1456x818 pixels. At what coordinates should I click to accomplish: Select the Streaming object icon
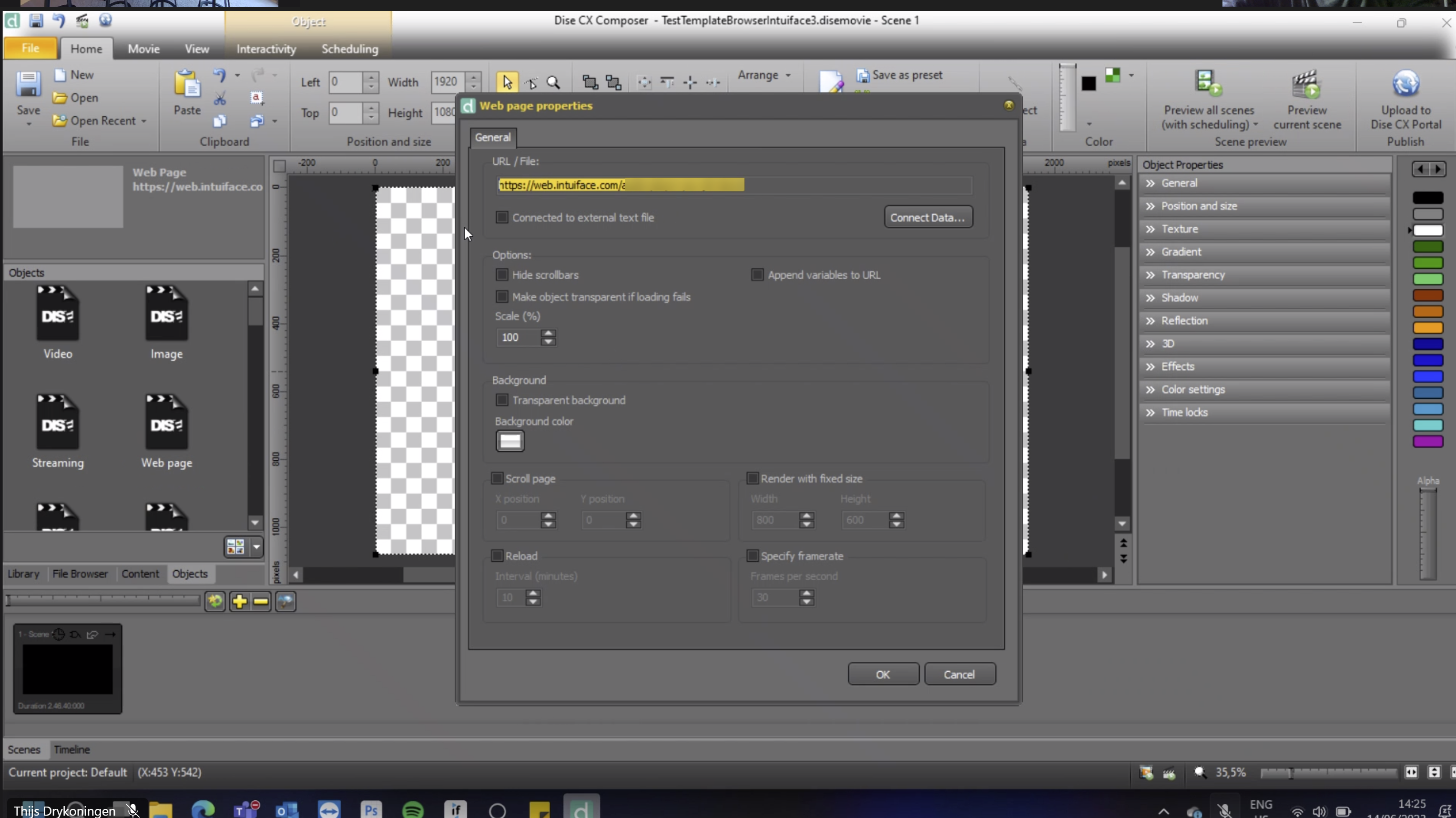58,422
